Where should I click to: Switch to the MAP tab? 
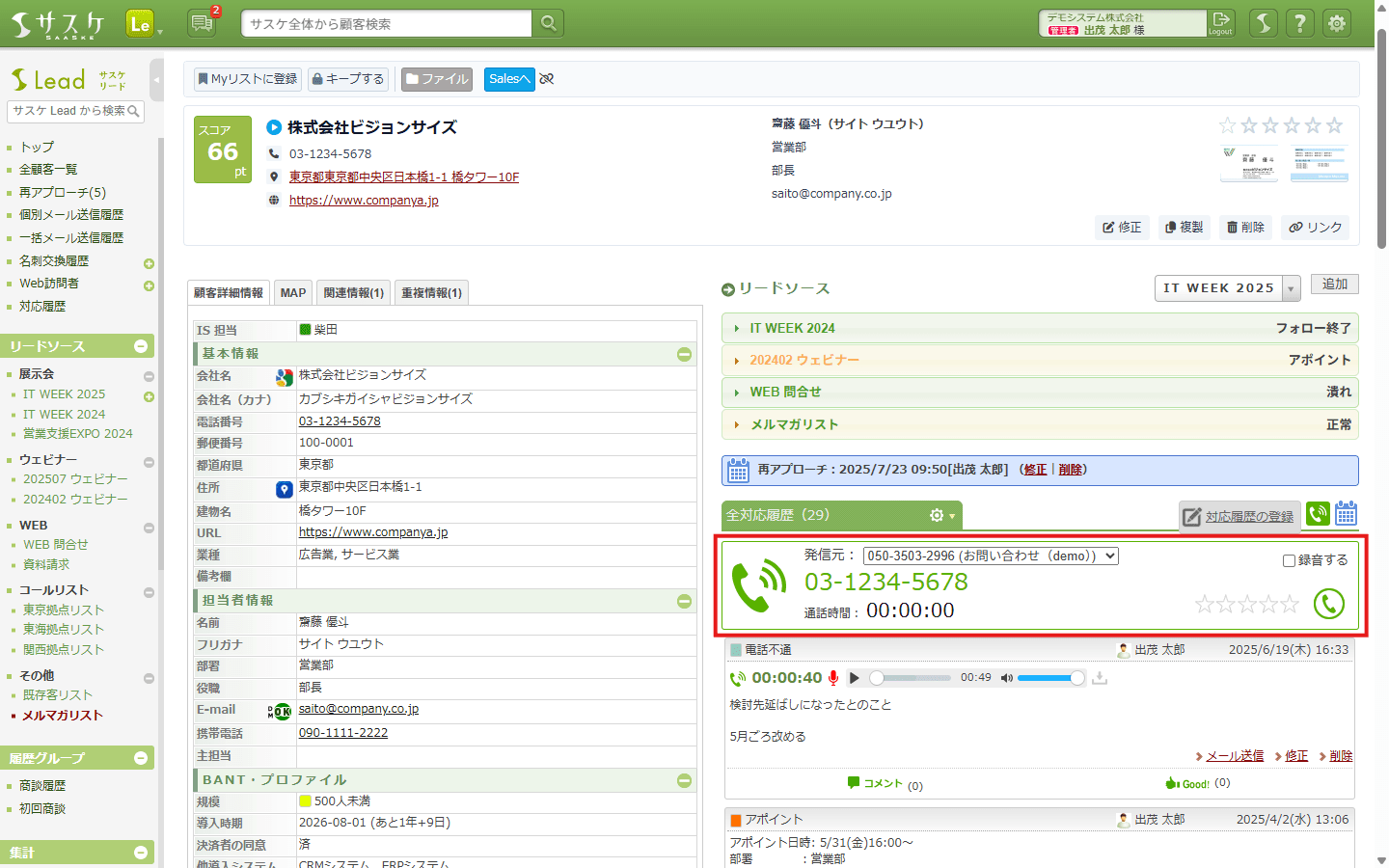292,292
